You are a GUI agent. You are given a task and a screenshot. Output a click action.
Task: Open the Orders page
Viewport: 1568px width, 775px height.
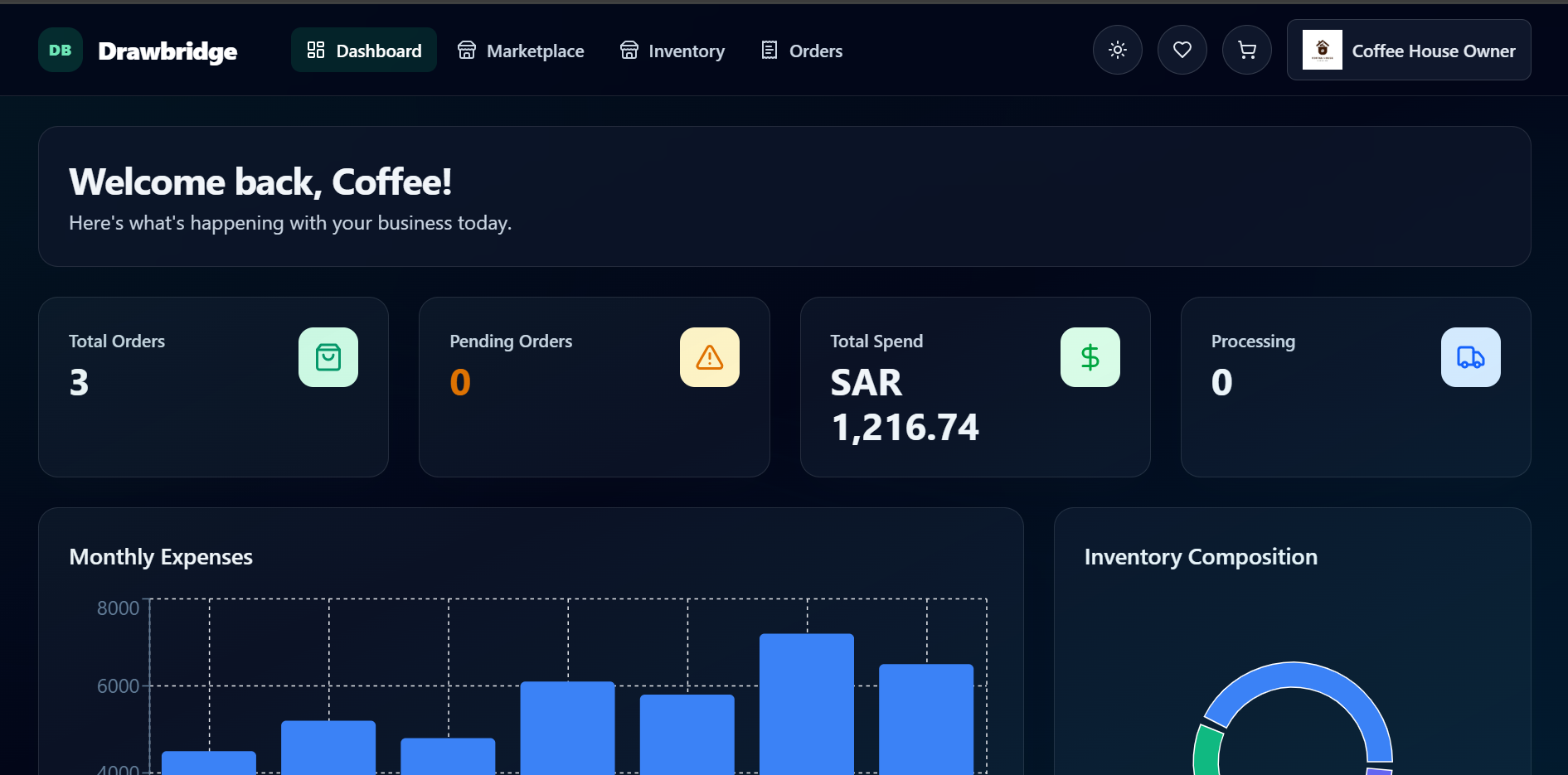802,51
